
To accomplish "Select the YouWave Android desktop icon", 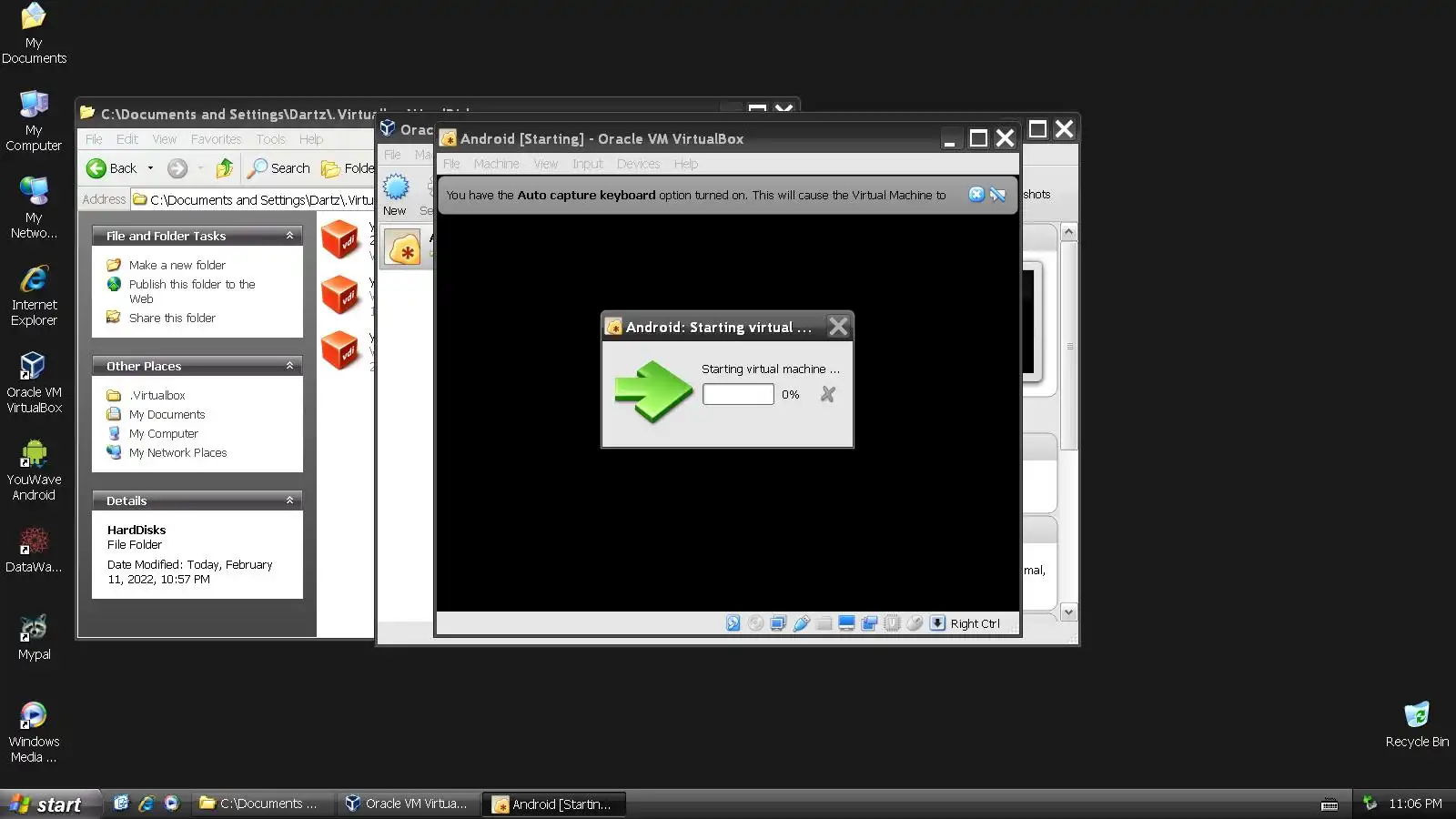I will click(x=34, y=470).
